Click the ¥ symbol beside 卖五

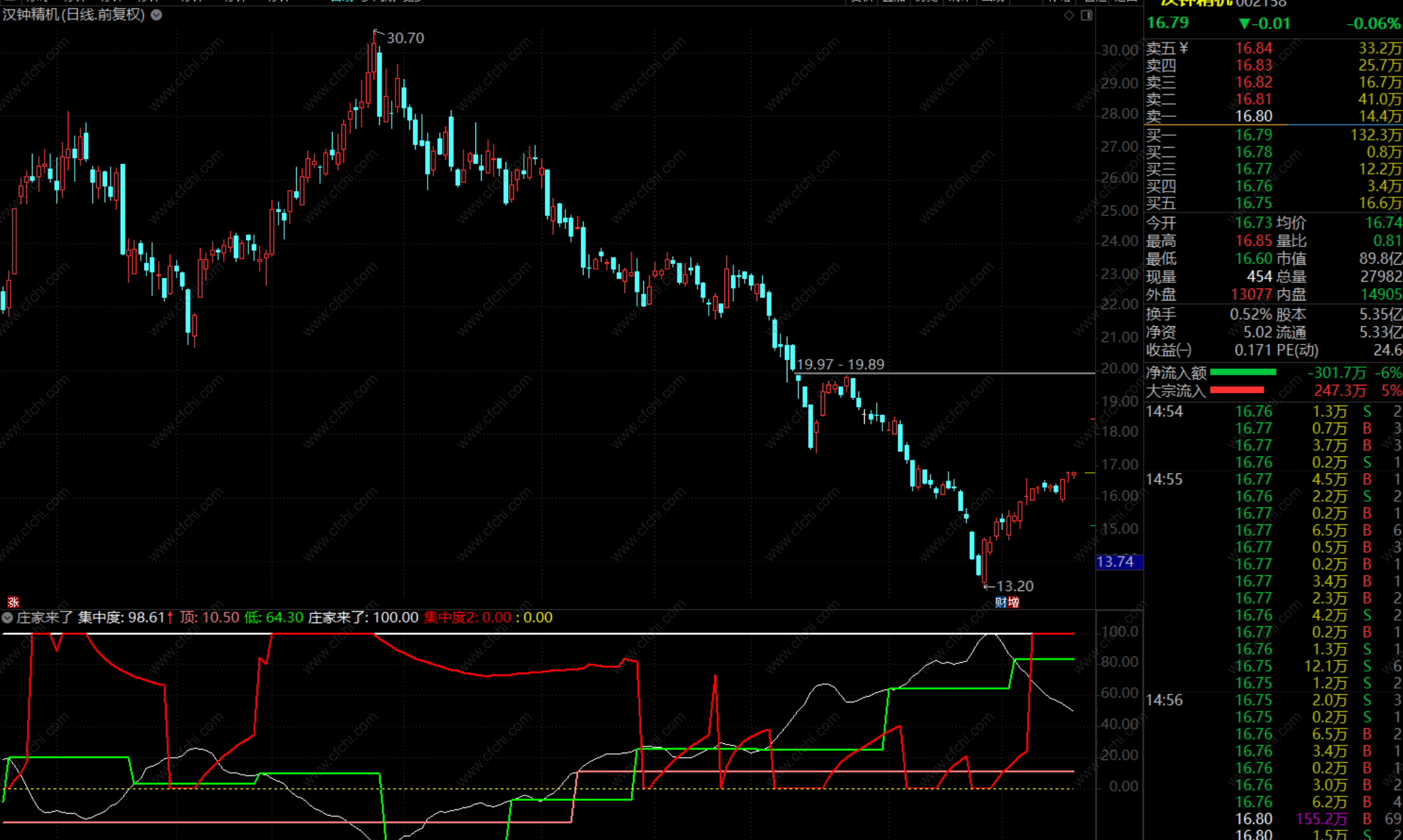point(1184,48)
